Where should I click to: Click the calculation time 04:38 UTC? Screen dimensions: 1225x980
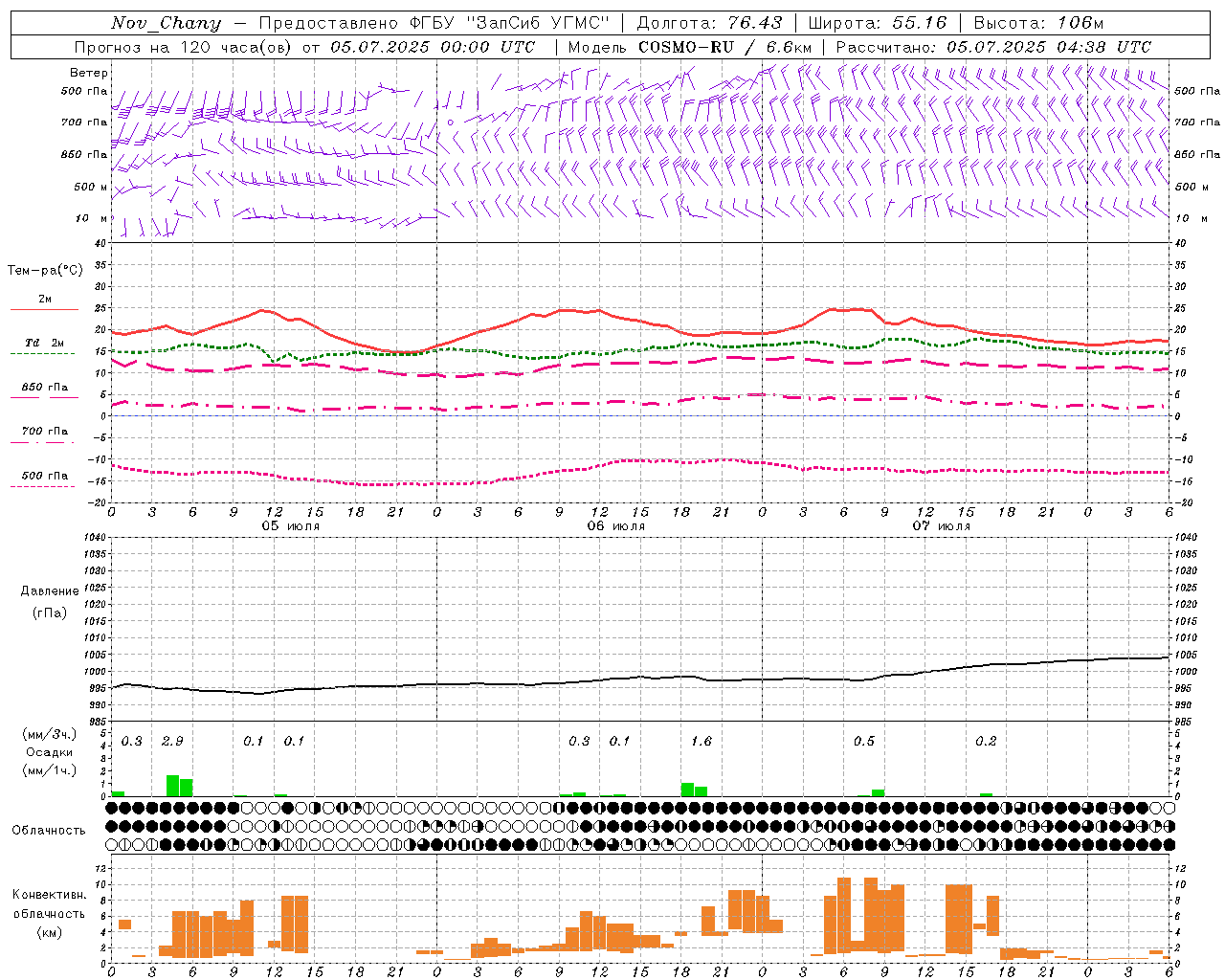pos(1100,47)
